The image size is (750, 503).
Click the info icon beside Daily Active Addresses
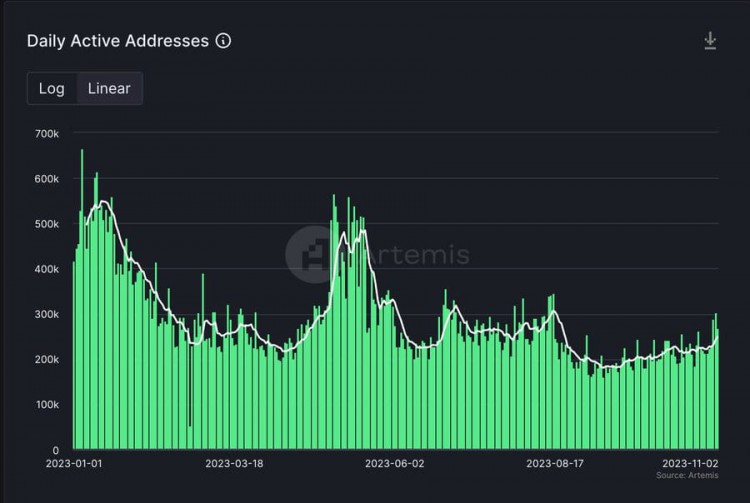click(223, 41)
